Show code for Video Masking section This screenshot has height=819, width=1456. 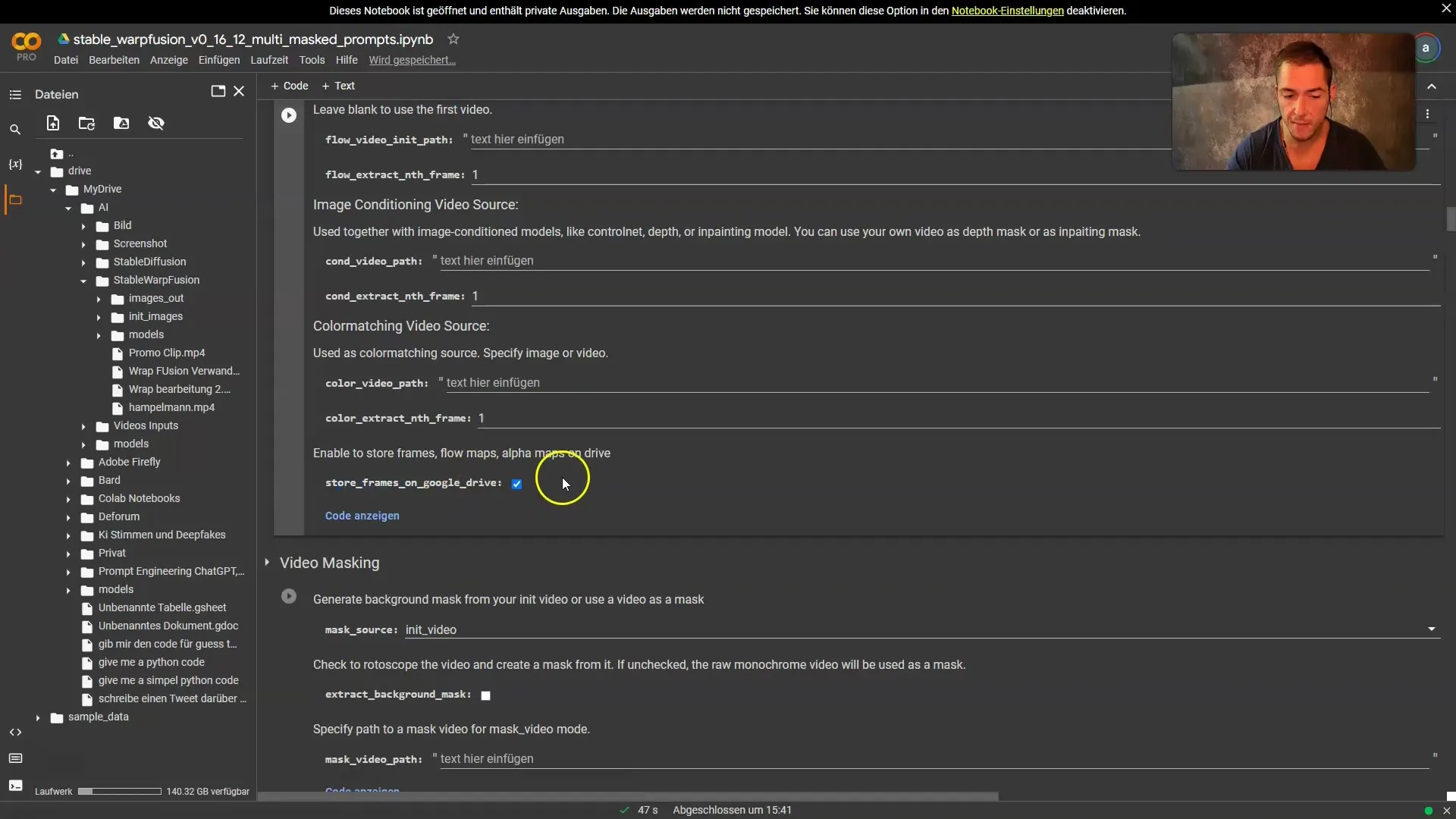[362, 790]
